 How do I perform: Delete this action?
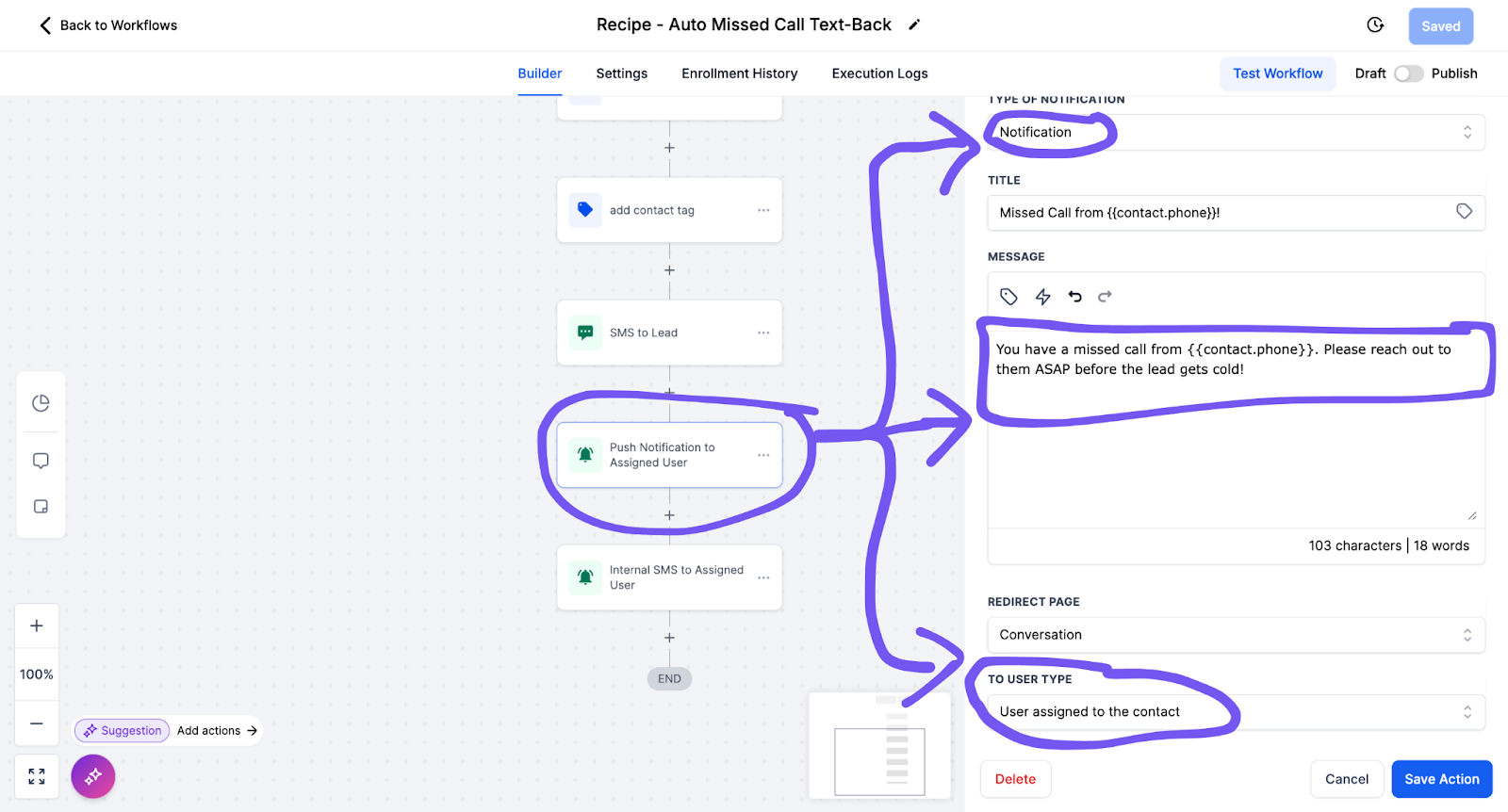click(1015, 779)
